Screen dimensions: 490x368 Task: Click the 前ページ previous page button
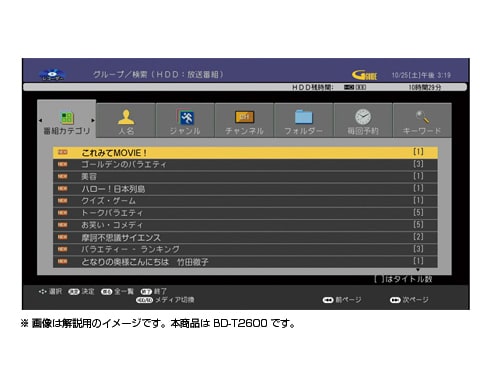(x=342, y=300)
